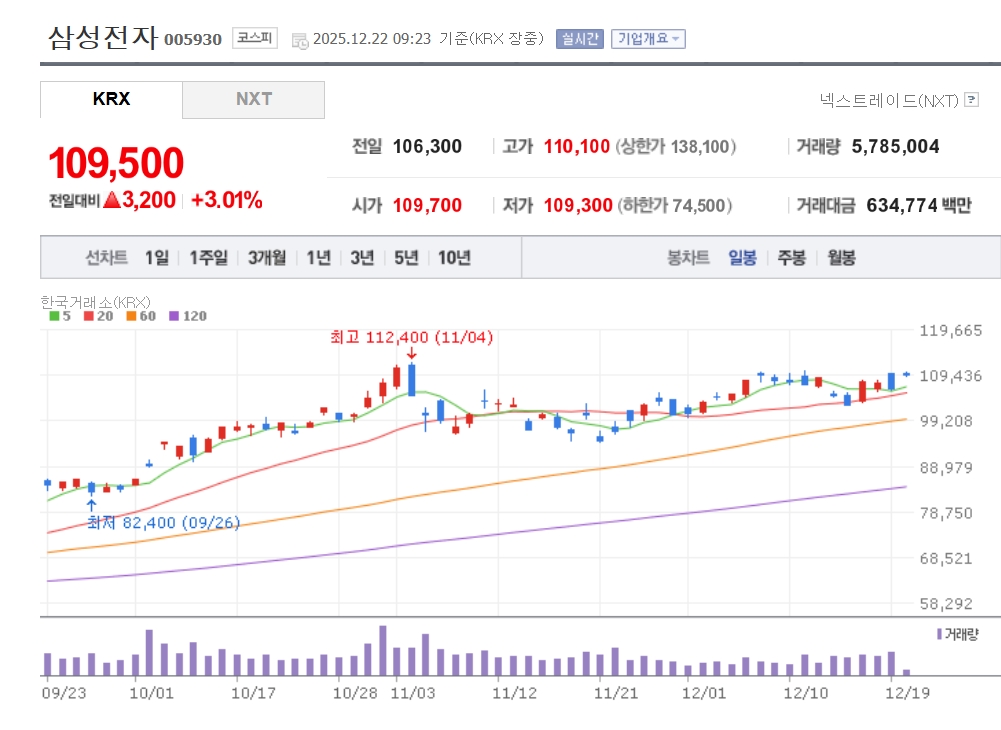Click the 코스피 market badge
Viewport: 1001px width, 730px height.
click(x=255, y=39)
